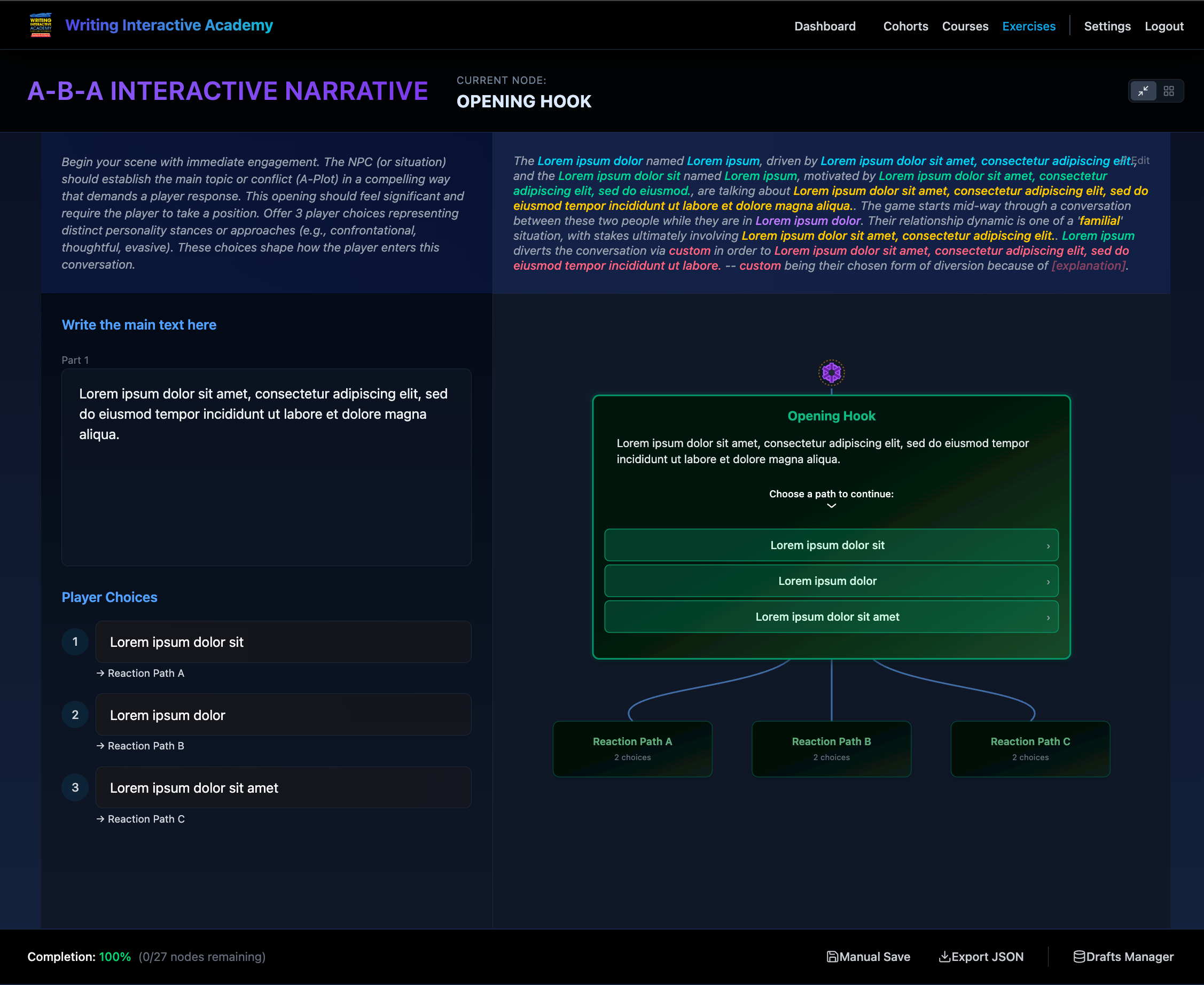
Task: Open the Dashboard menu item
Action: pos(825,26)
